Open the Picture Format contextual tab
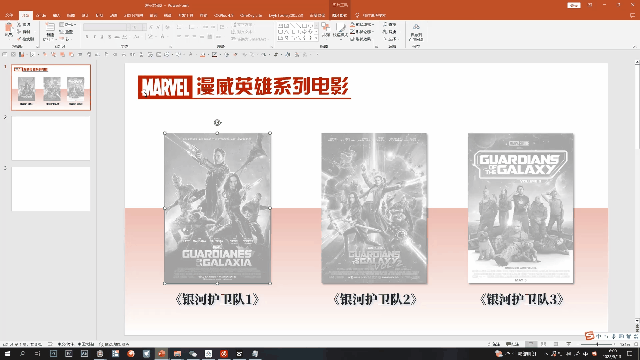Screen dimensions: 640x360 pos(340,16)
